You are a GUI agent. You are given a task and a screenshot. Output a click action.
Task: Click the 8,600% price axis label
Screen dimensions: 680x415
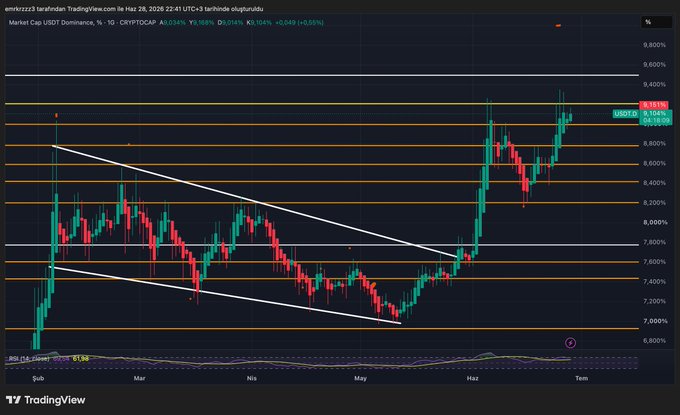click(x=654, y=163)
